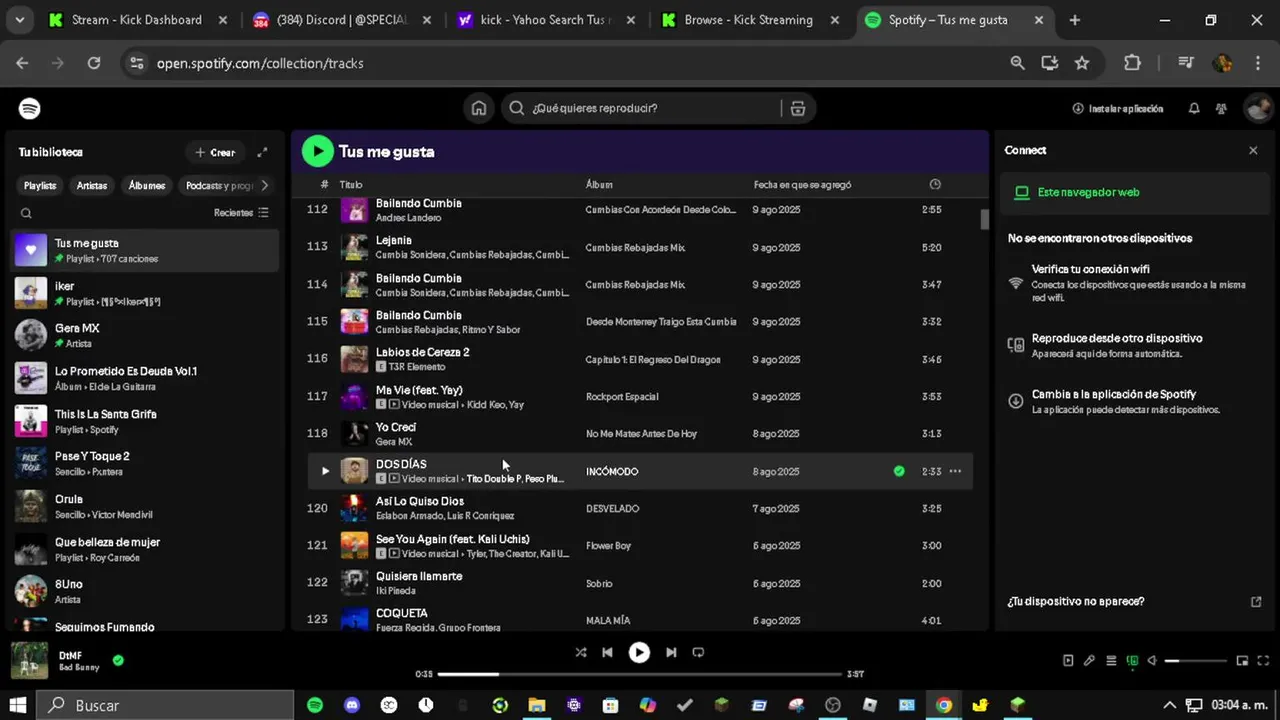This screenshot has height=720, width=1280.
Task: Open tab search dropdown arrow in Chrome
Action: (21, 20)
